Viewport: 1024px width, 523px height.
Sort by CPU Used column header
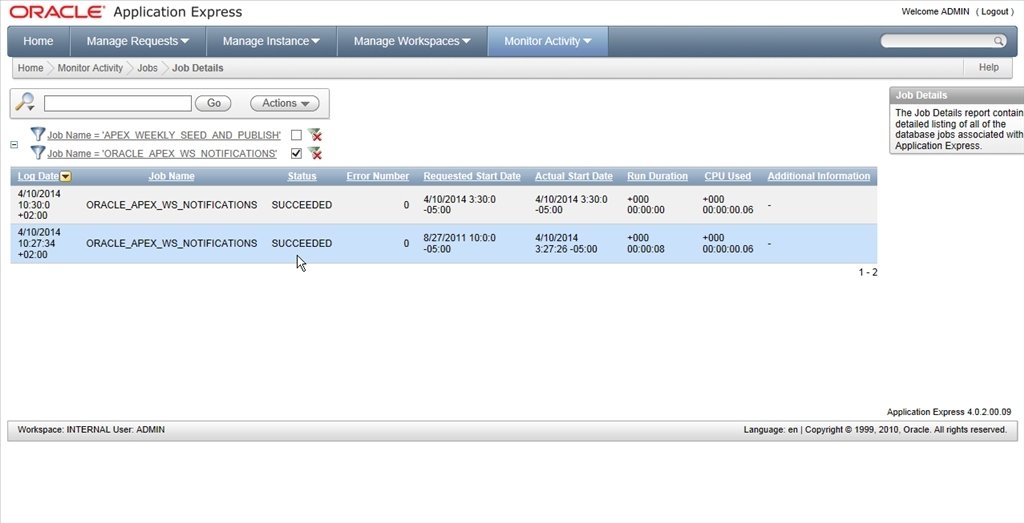(728, 176)
